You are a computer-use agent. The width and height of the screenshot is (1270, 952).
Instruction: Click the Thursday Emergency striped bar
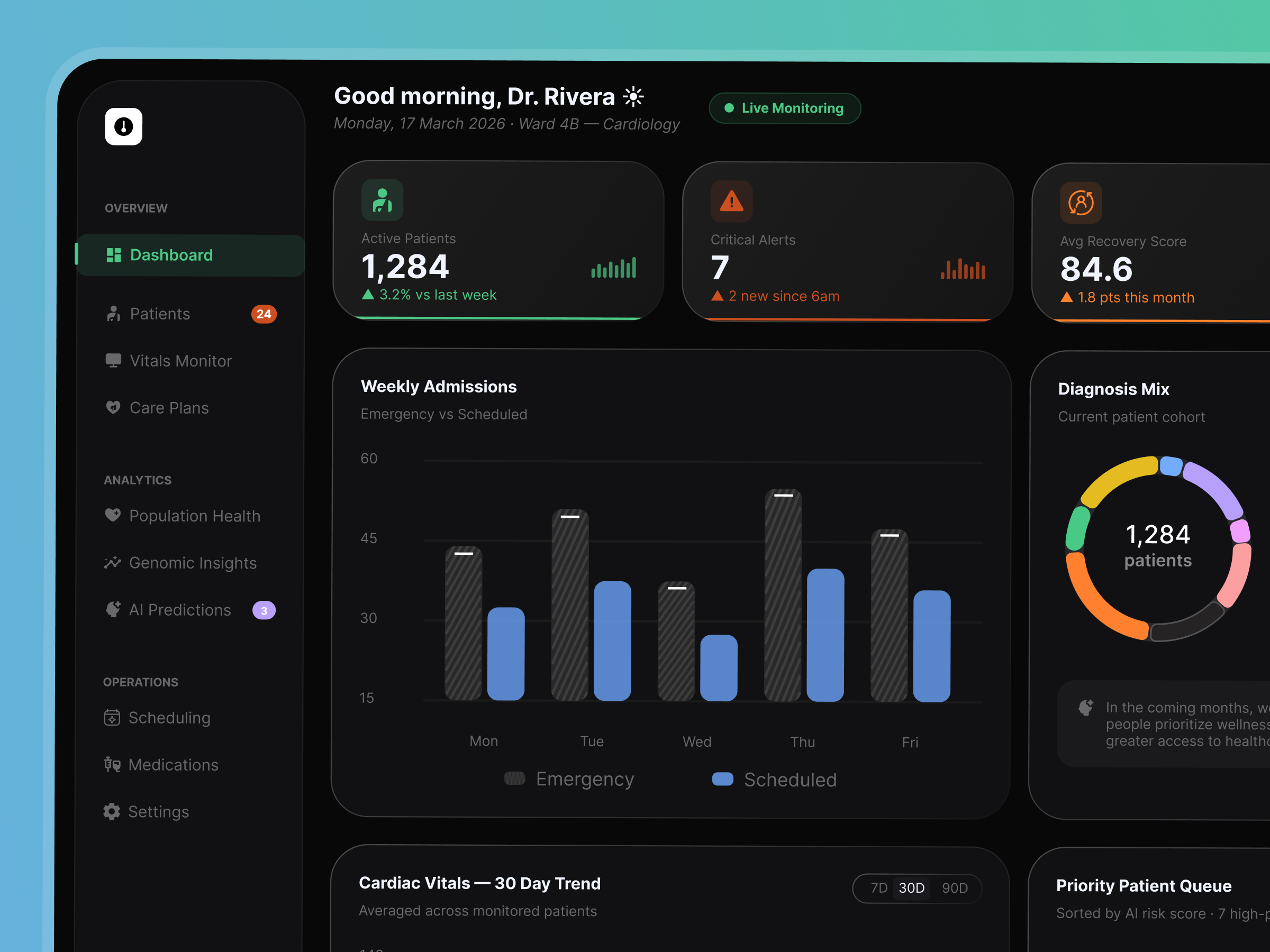(783, 595)
